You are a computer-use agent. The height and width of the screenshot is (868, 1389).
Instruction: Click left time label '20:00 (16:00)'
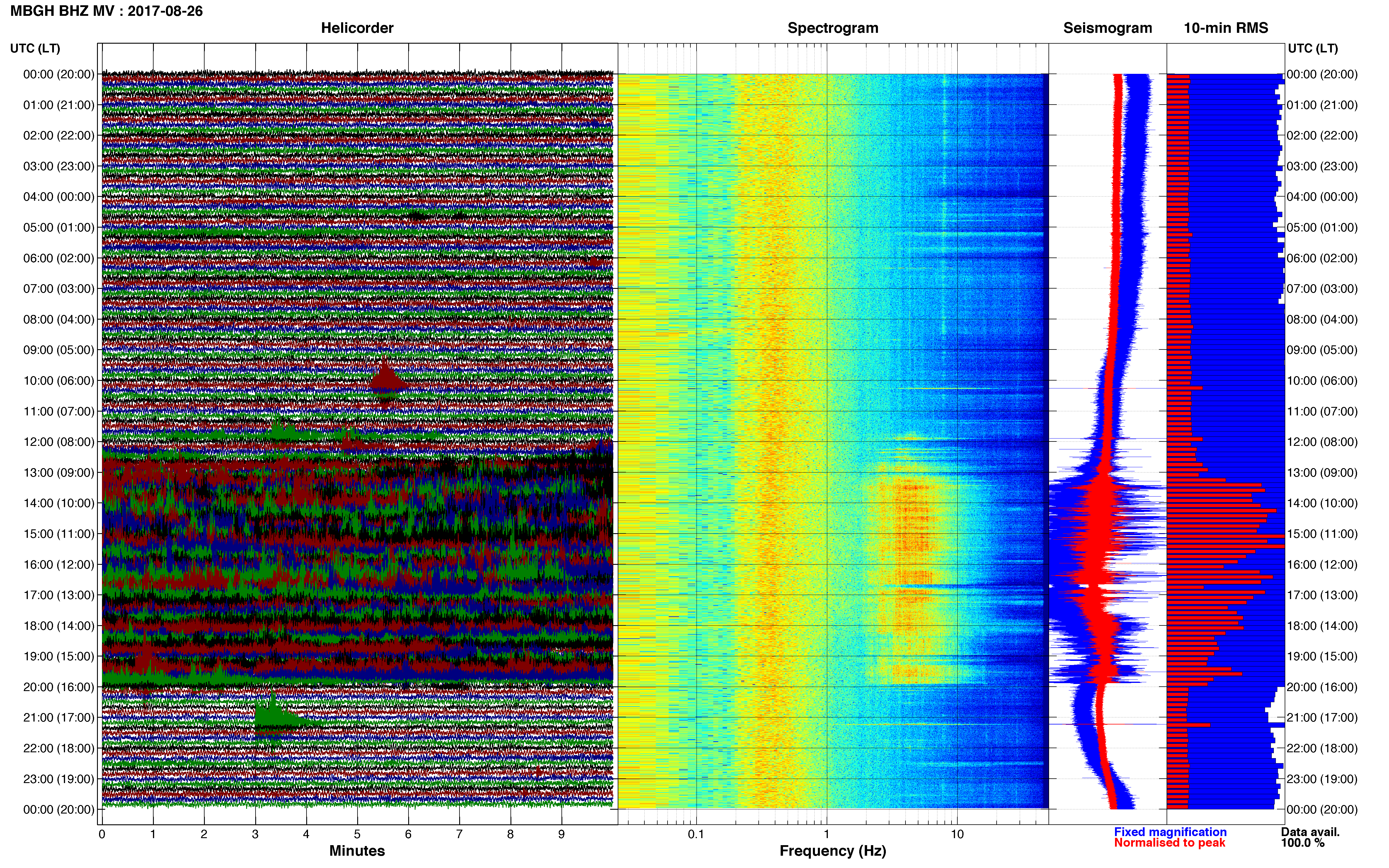(59, 687)
